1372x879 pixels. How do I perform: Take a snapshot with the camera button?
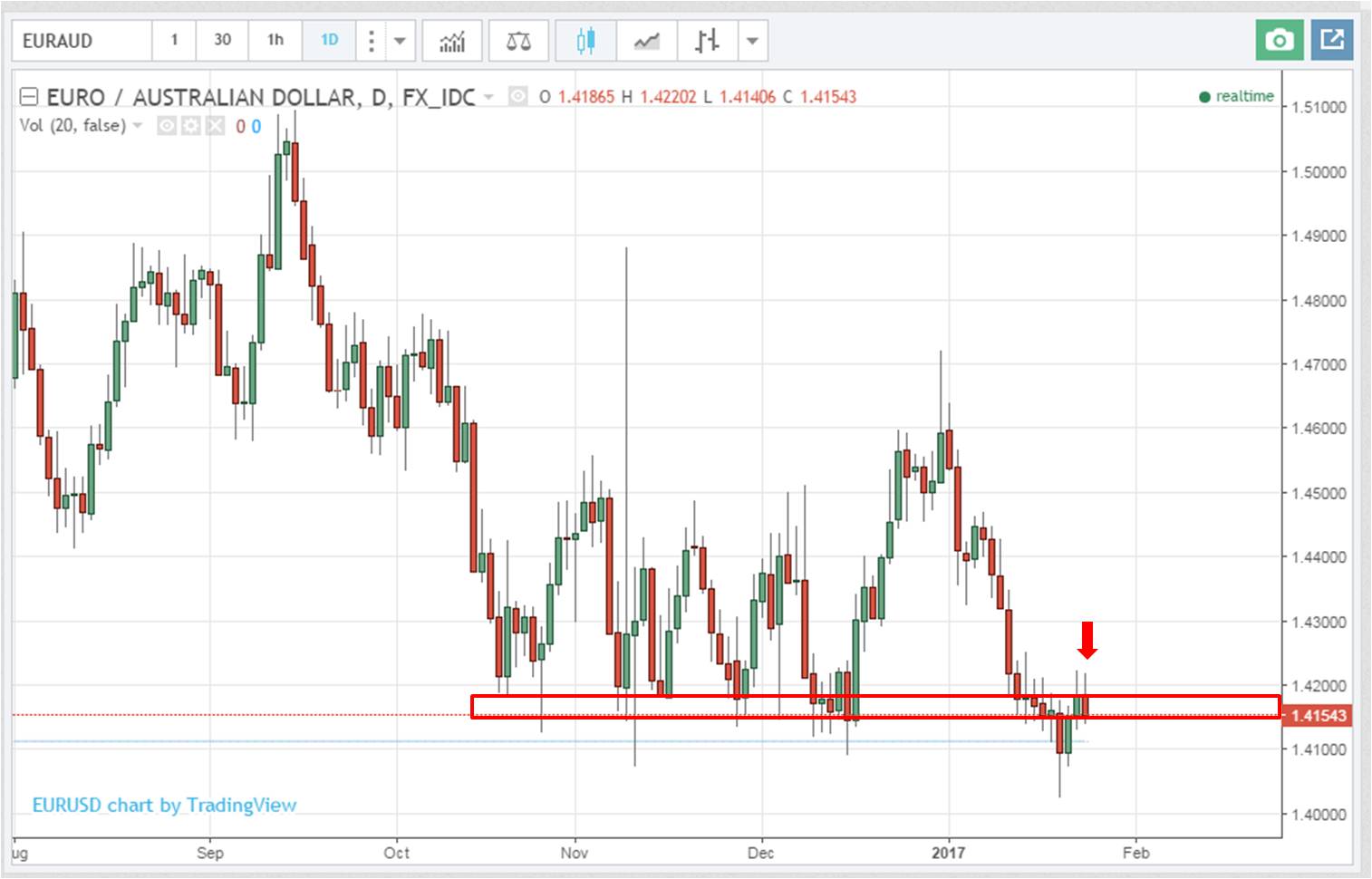1280,40
